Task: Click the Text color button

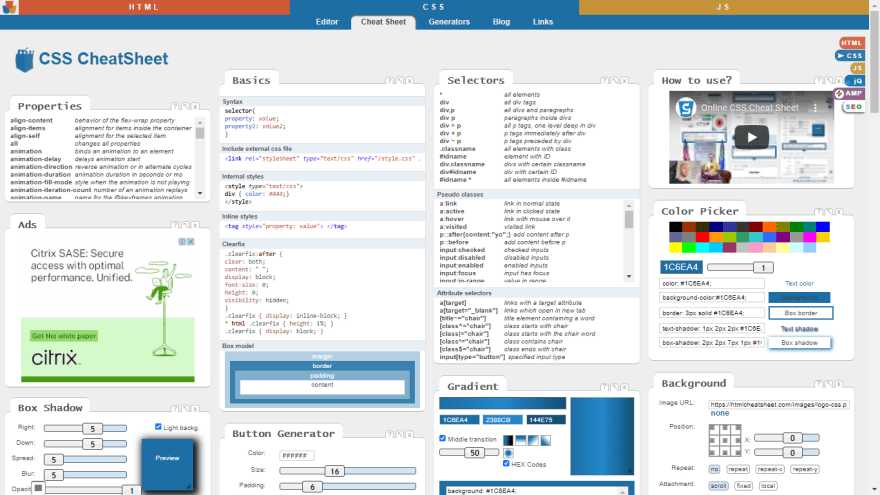Action: pos(799,283)
